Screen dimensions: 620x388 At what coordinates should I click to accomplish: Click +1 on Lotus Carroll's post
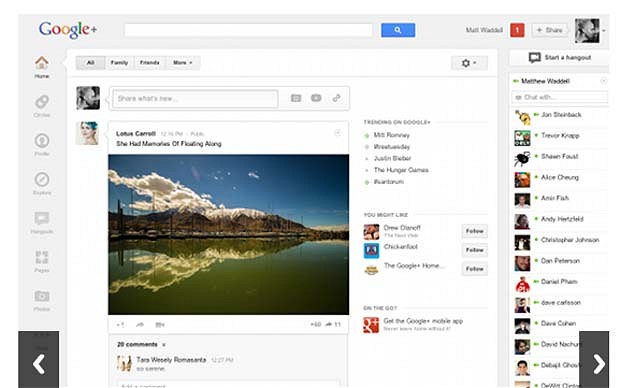120,325
